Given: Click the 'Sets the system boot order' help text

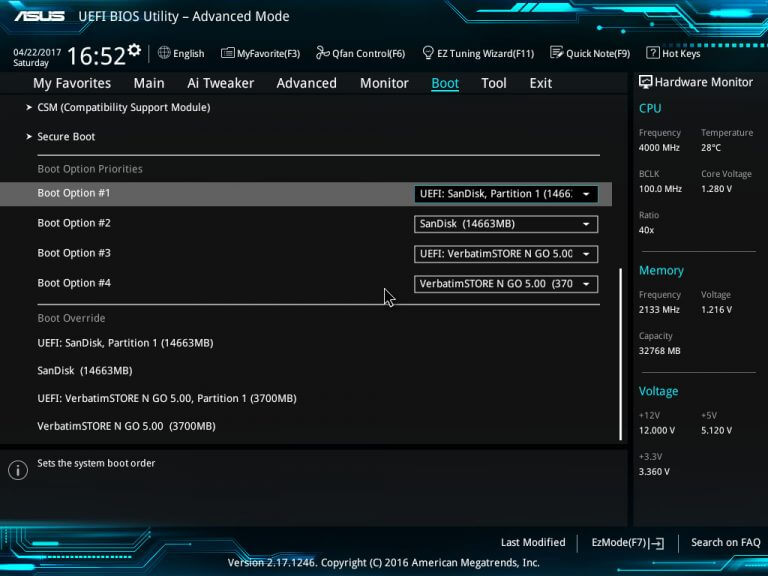Looking at the screenshot, I should click(x=96, y=463).
